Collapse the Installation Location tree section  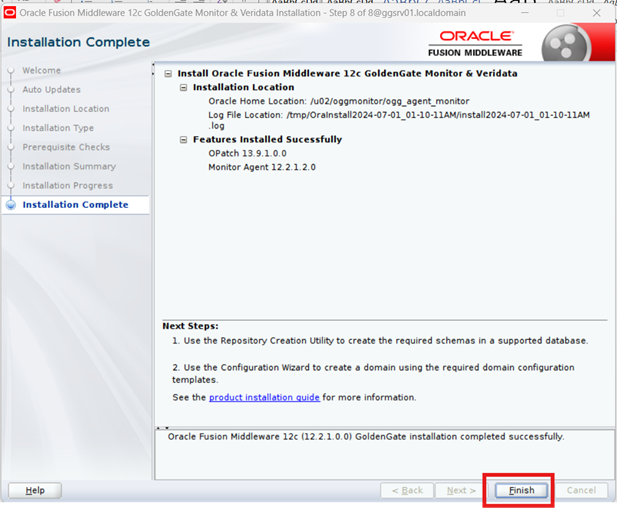tap(185, 88)
